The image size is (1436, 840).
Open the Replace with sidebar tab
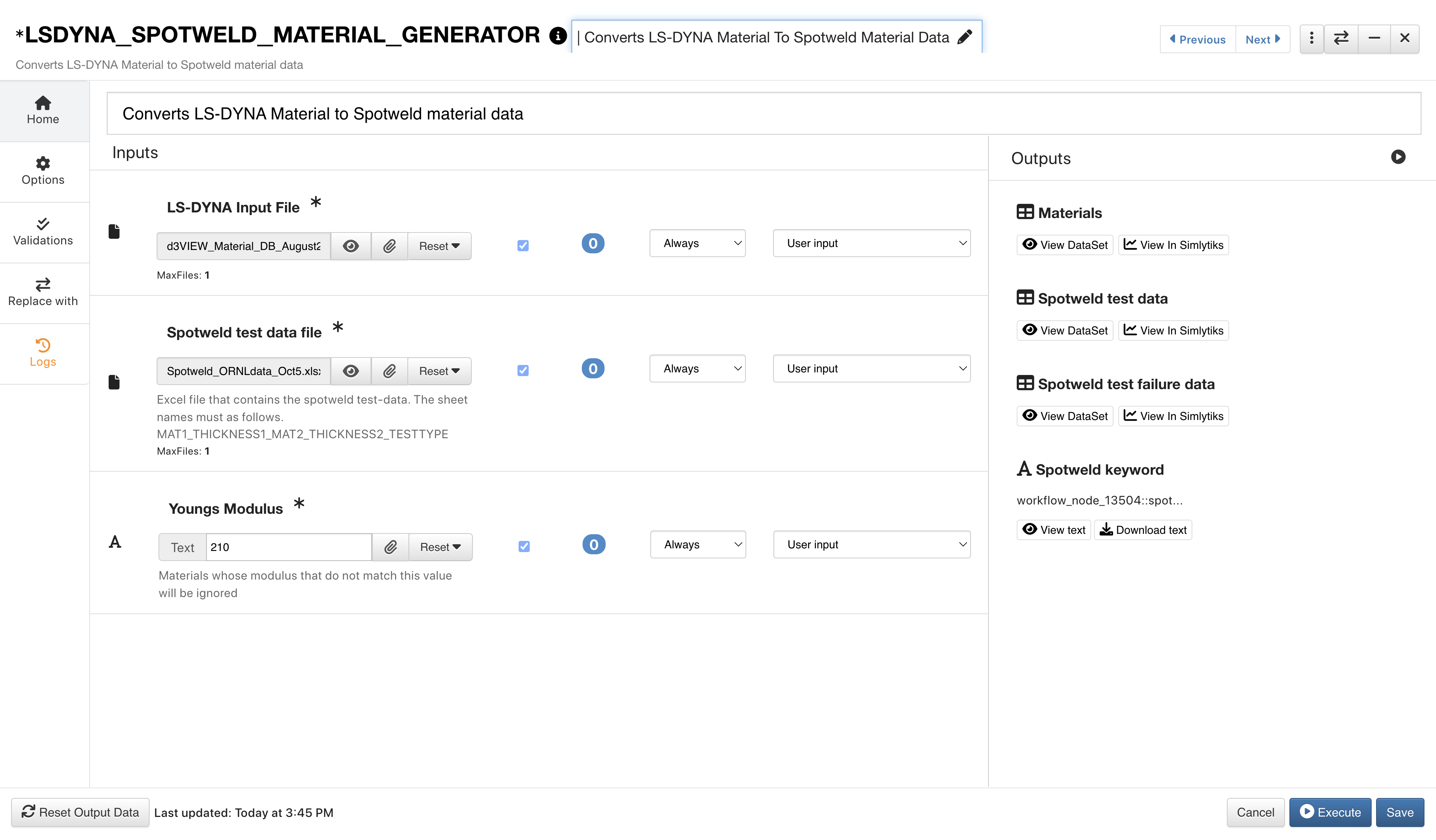pos(43,293)
